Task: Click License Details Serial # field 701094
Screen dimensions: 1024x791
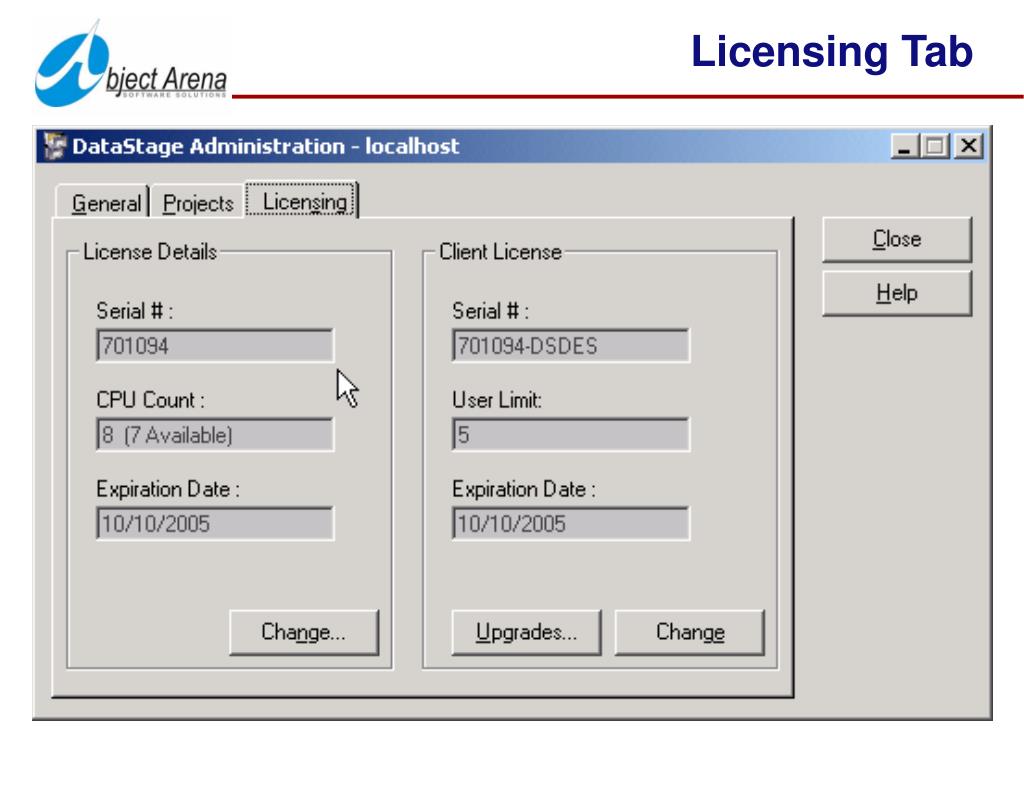Action: point(215,346)
